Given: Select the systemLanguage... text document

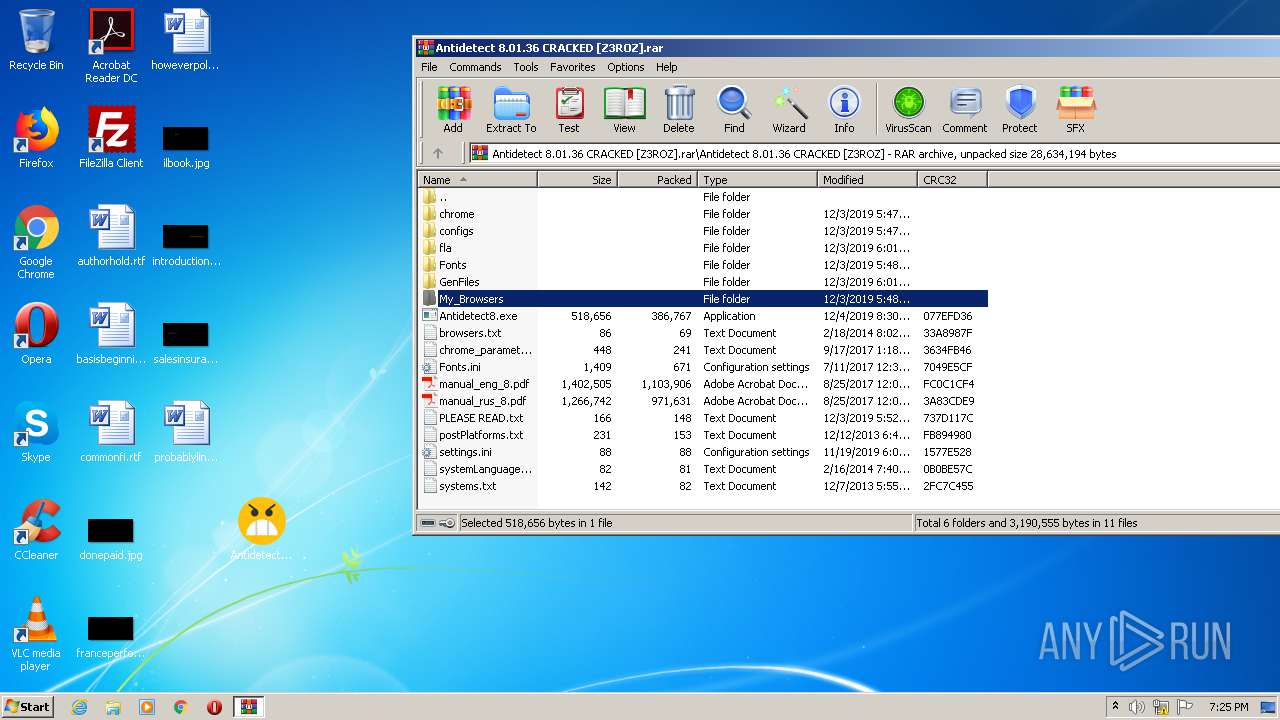Looking at the screenshot, I should [702, 469].
